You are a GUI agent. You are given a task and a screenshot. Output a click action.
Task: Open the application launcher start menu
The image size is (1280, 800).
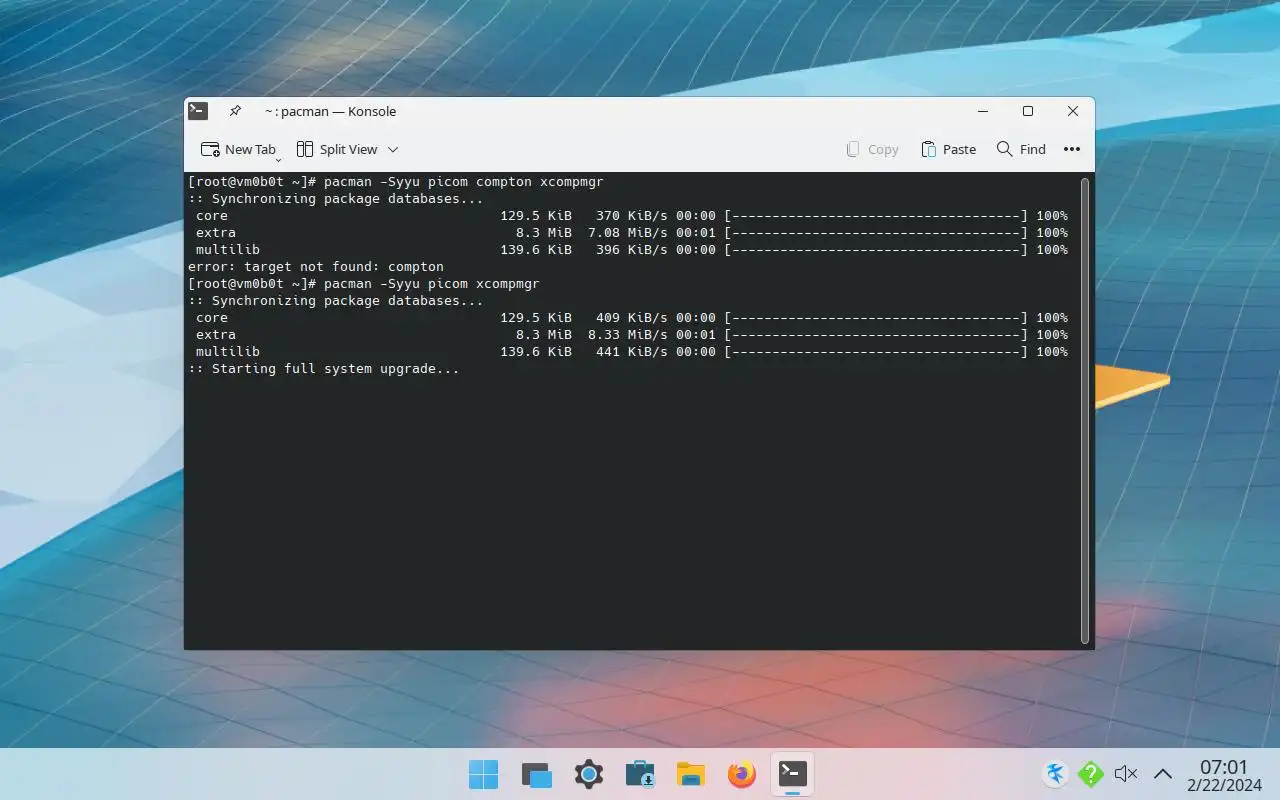tap(484, 774)
